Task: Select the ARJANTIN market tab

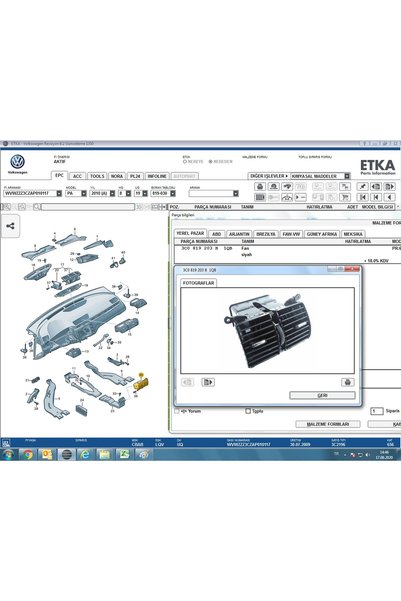Action: [239, 234]
